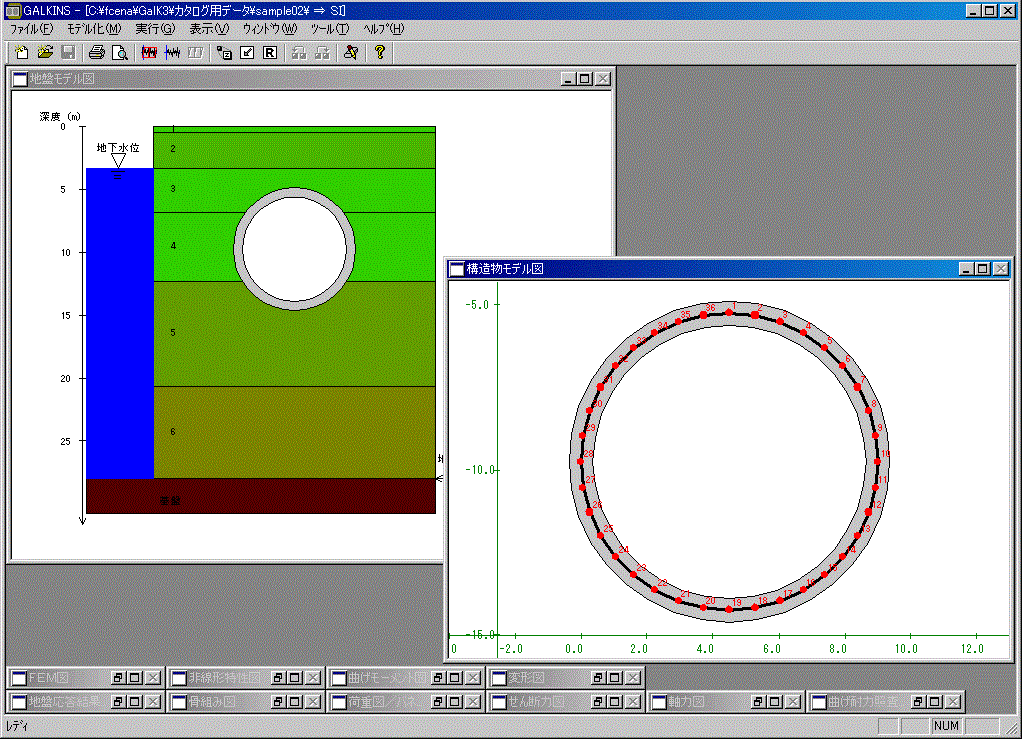This screenshot has height=739, width=1022.
Task: Open Print Preview from the toolbar
Action: [119, 52]
